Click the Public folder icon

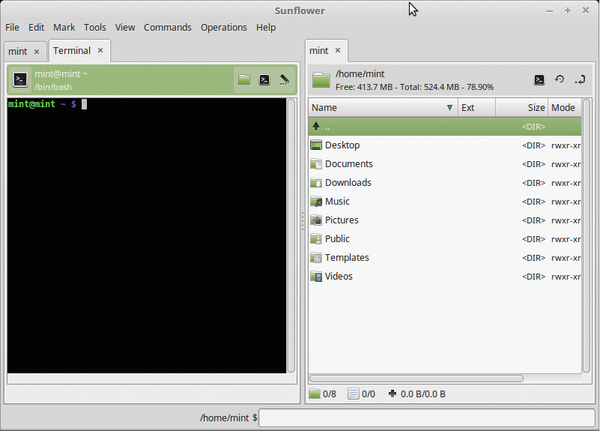point(316,239)
